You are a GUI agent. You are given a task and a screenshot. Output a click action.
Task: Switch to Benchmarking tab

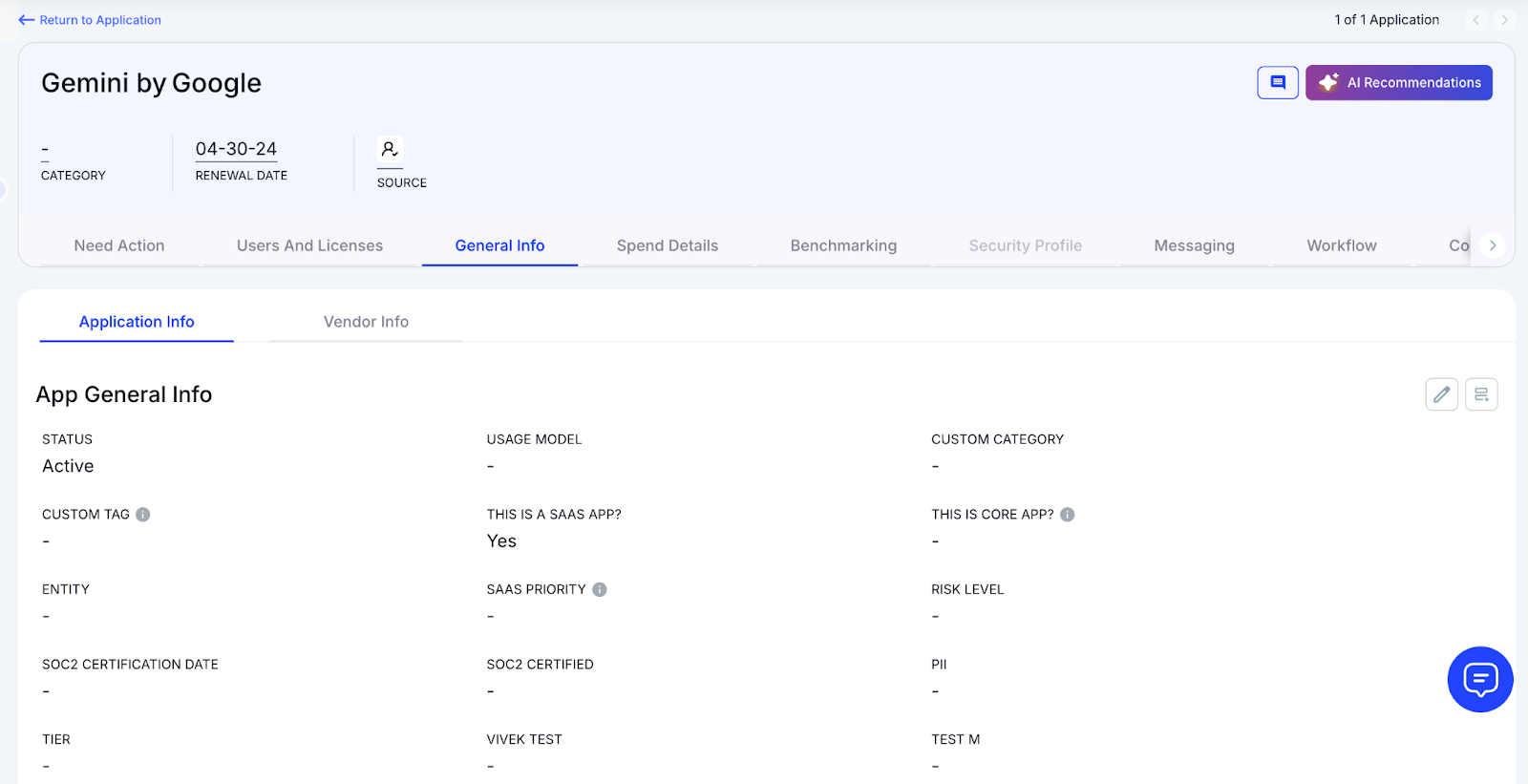tap(843, 245)
